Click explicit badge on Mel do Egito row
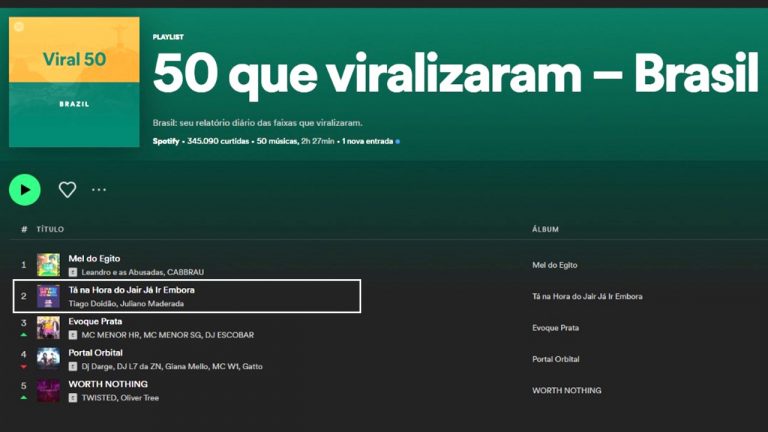 pyautogui.click(x=73, y=272)
